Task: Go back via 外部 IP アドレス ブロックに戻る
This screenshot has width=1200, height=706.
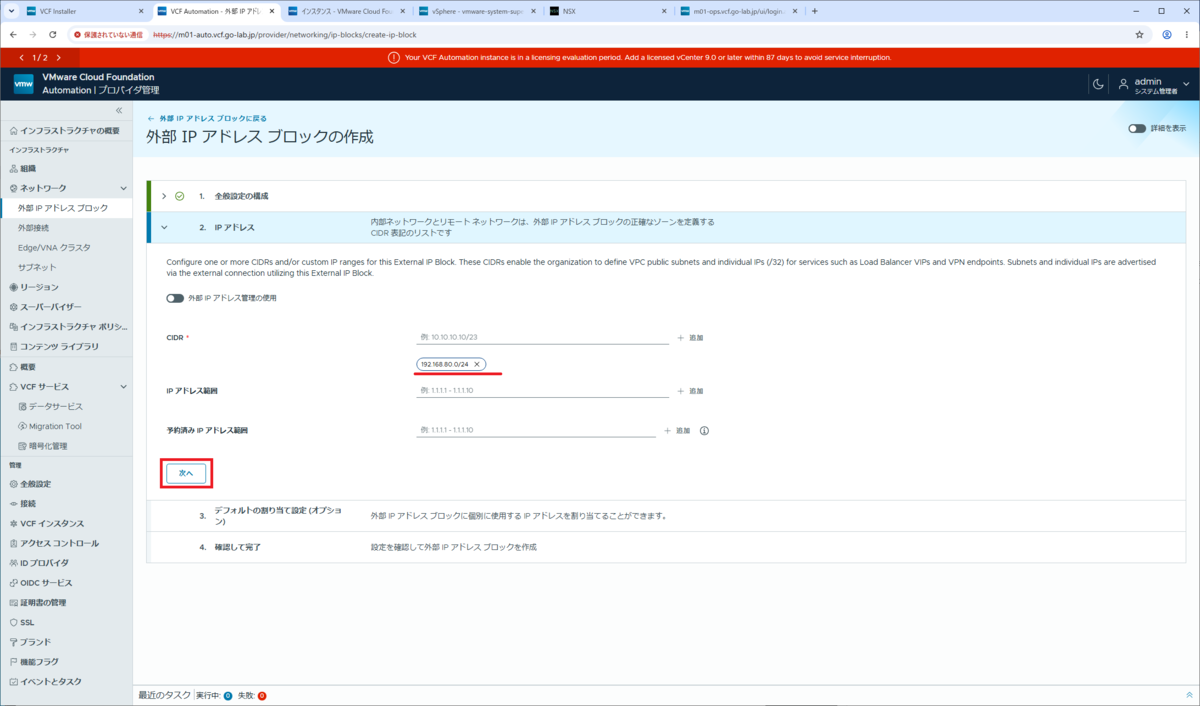Action: pos(207,118)
